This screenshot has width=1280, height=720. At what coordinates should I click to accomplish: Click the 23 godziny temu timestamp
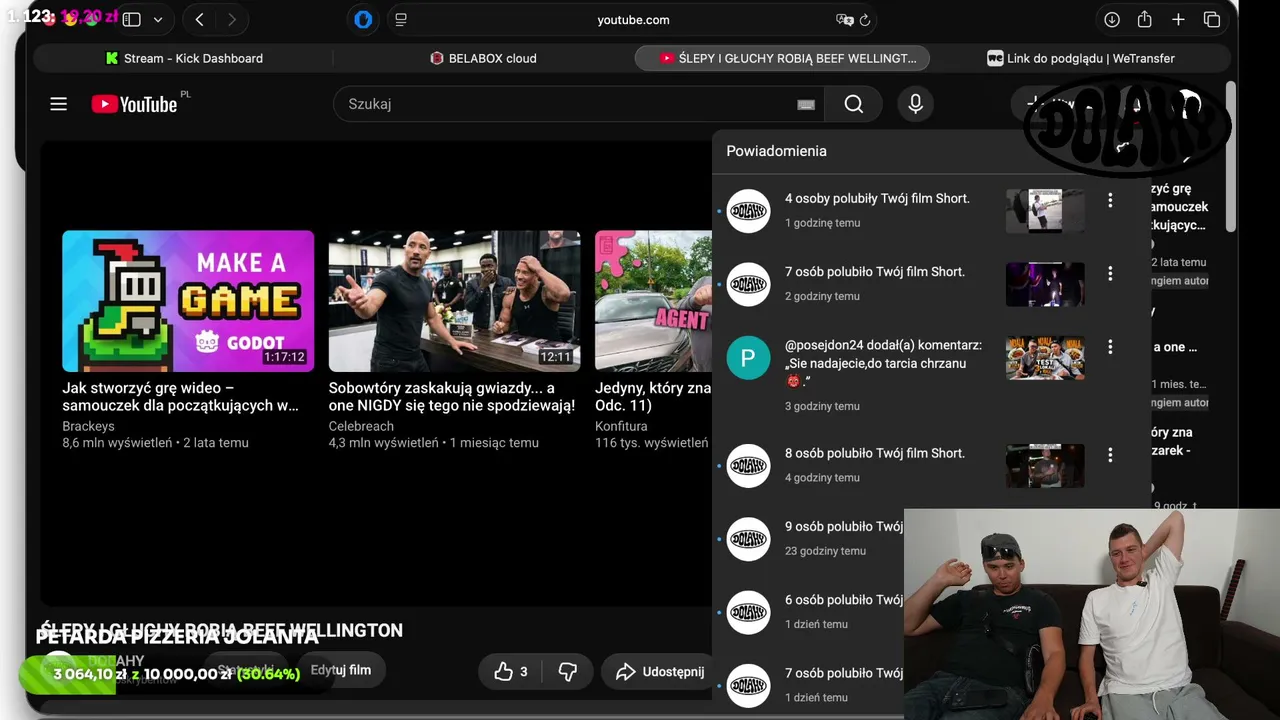[x=825, y=551]
